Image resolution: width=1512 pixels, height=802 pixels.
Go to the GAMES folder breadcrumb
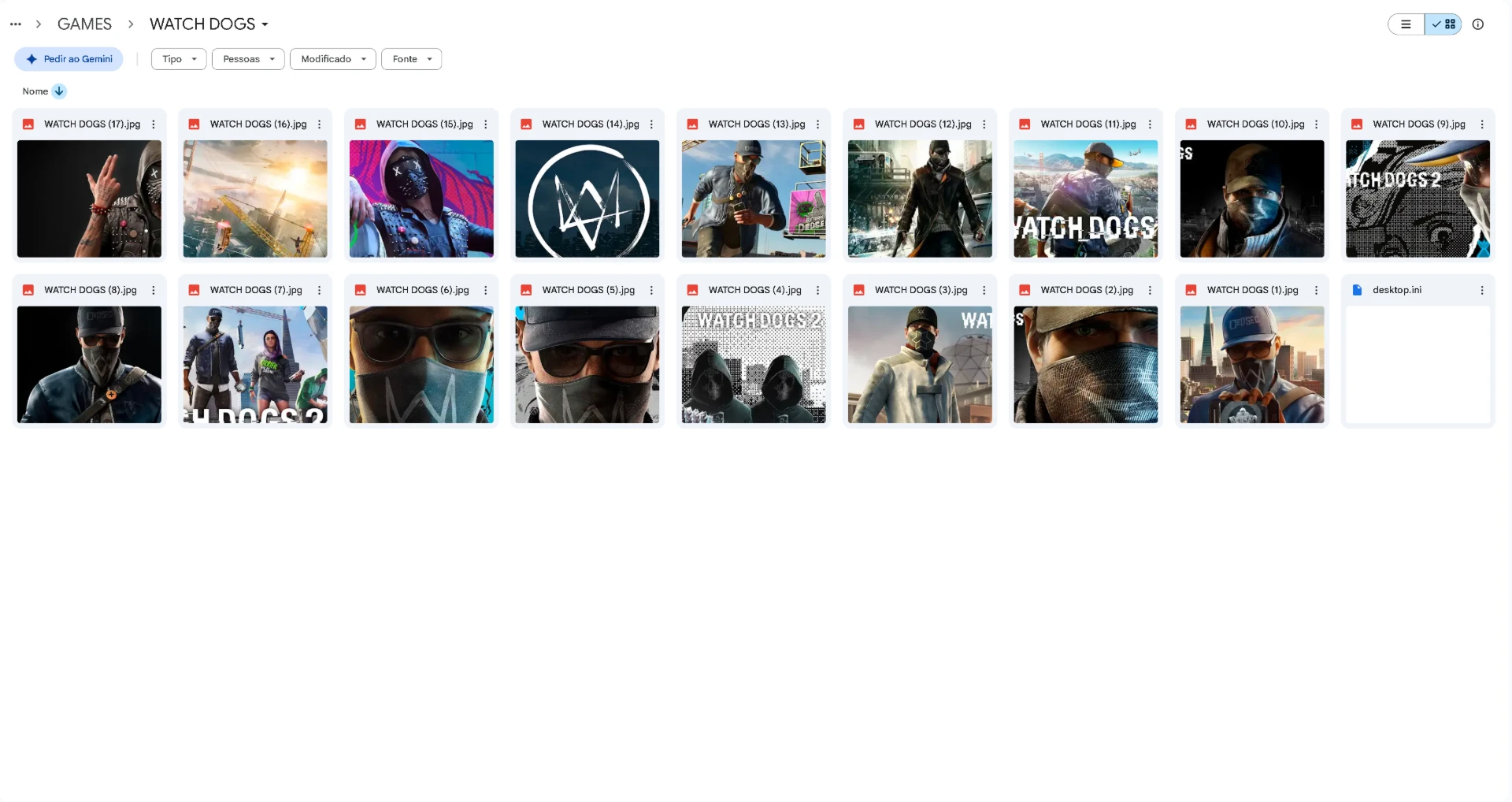(x=84, y=24)
